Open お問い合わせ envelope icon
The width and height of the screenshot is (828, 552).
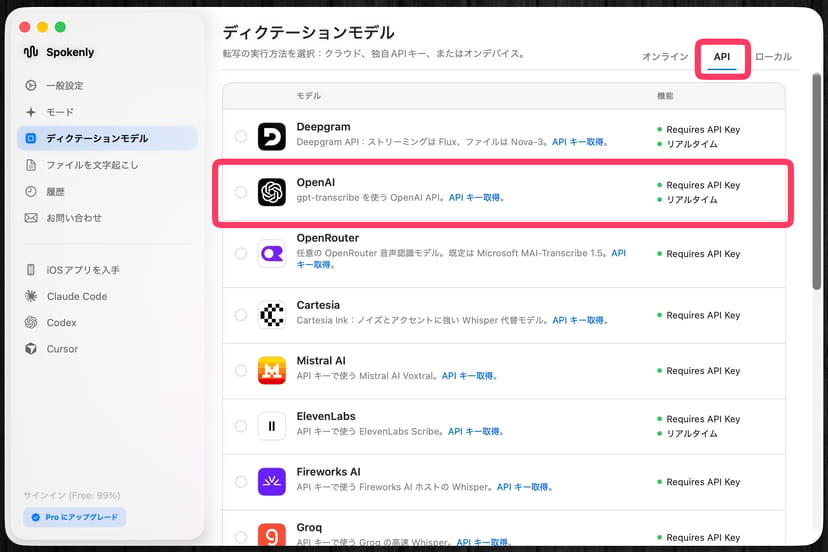pyautogui.click(x=31, y=218)
